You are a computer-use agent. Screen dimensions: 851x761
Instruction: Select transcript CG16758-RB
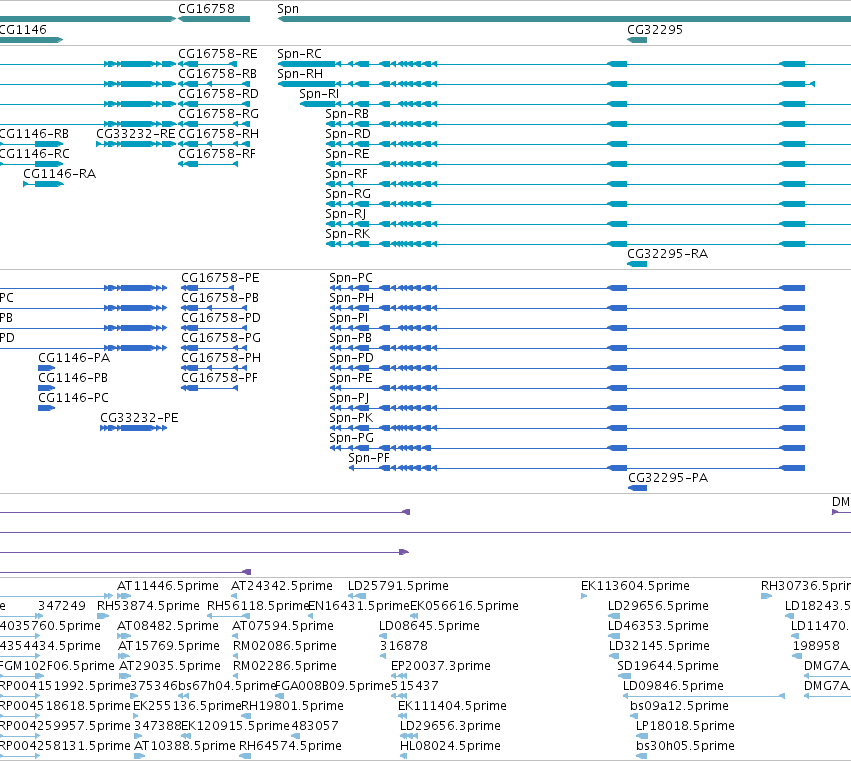point(218,74)
